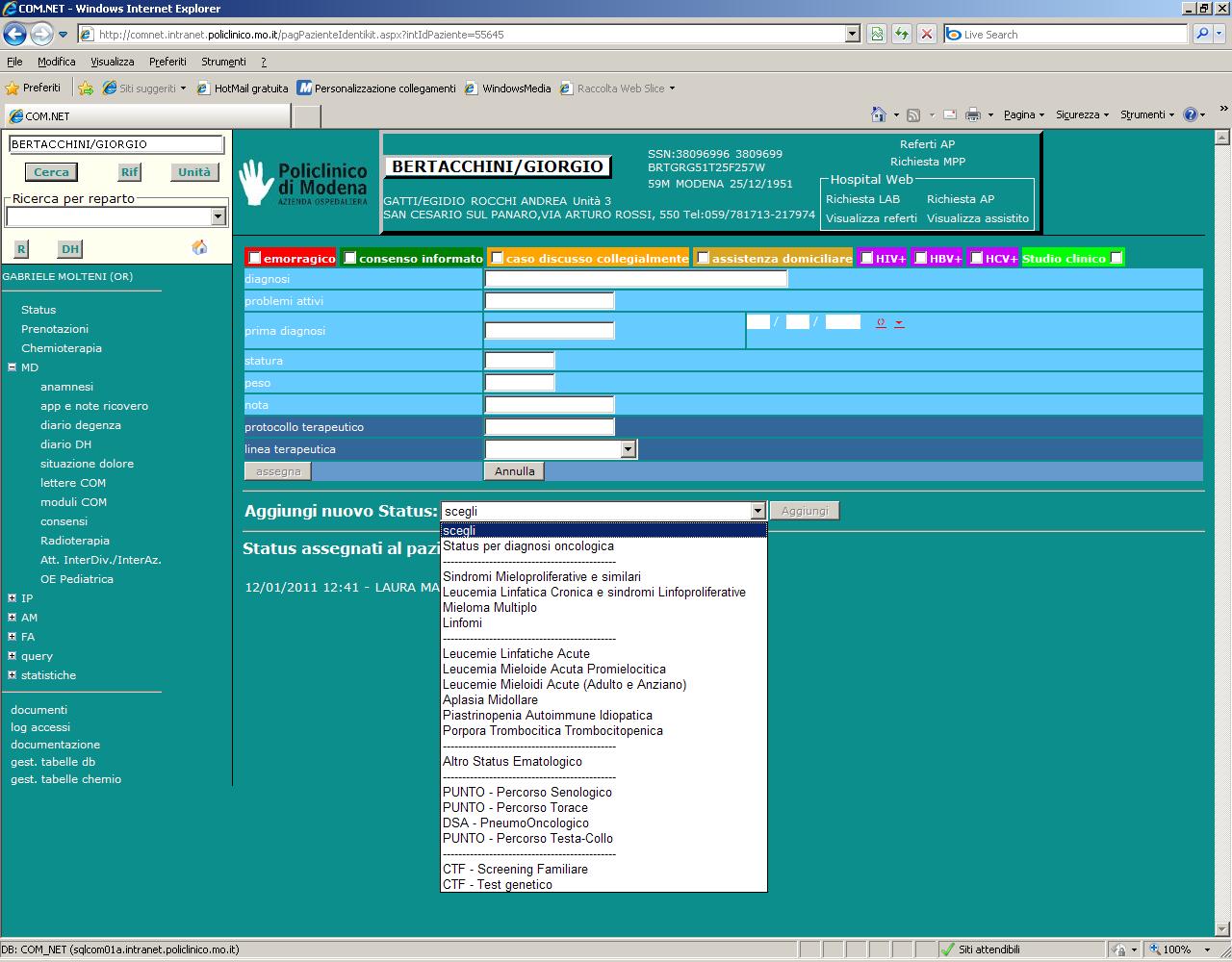Toggle the HIV+ checkbox

pyautogui.click(x=866, y=258)
